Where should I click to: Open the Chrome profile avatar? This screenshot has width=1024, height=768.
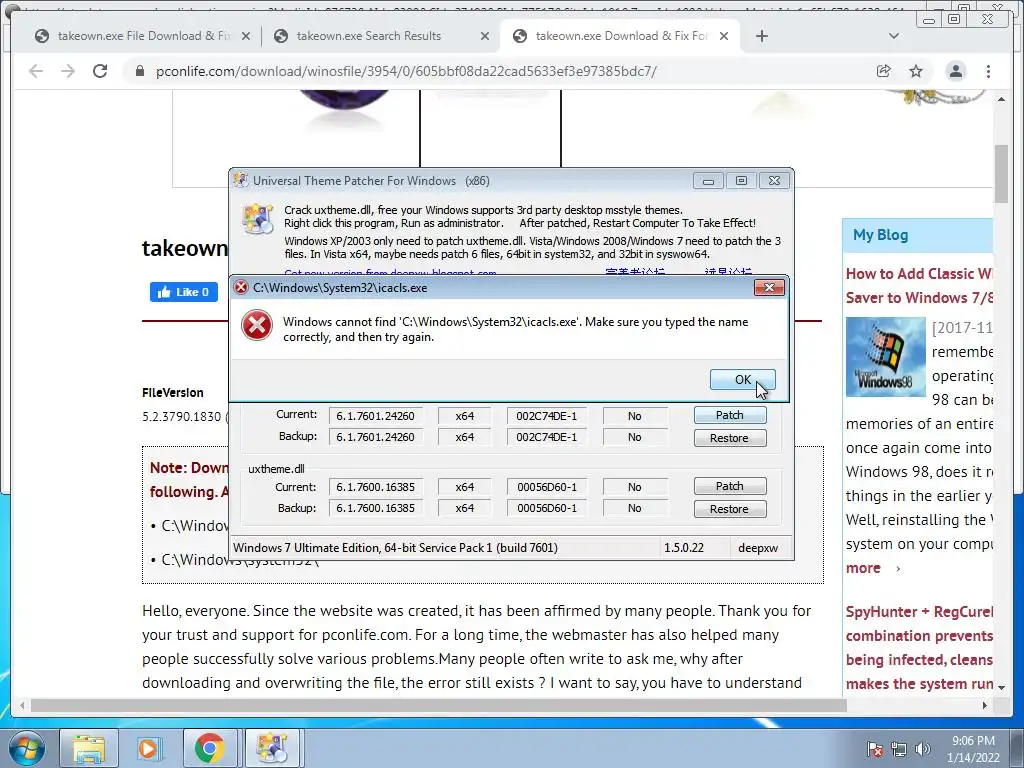click(x=955, y=71)
